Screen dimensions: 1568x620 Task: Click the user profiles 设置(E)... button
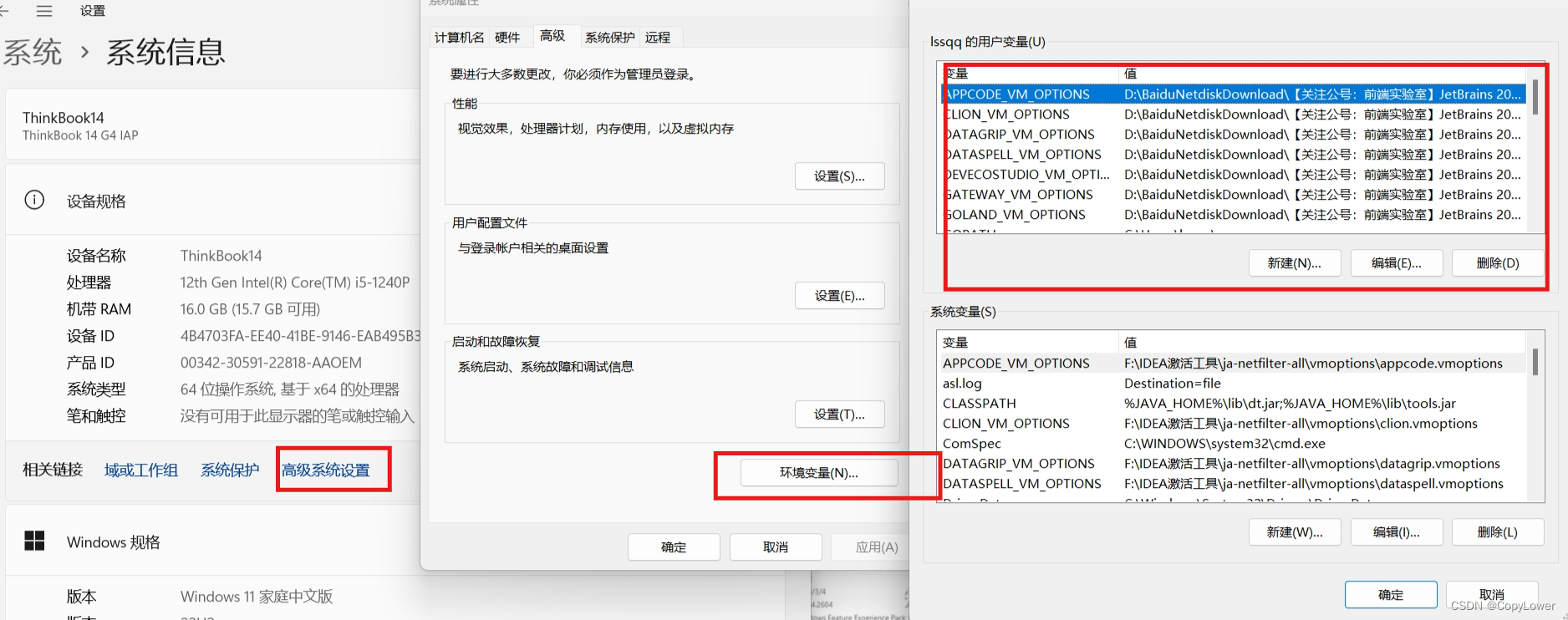coord(839,296)
